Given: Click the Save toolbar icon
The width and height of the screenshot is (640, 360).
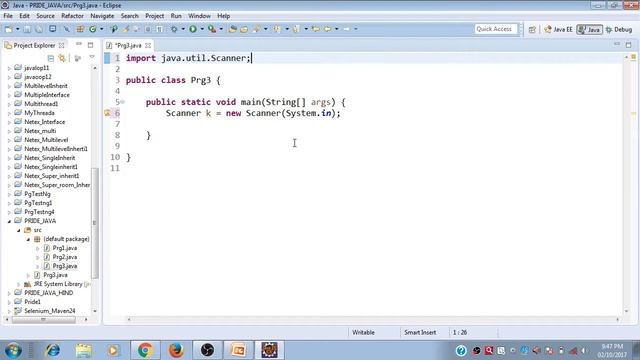Looking at the screenshot, I should click(27, 29).
